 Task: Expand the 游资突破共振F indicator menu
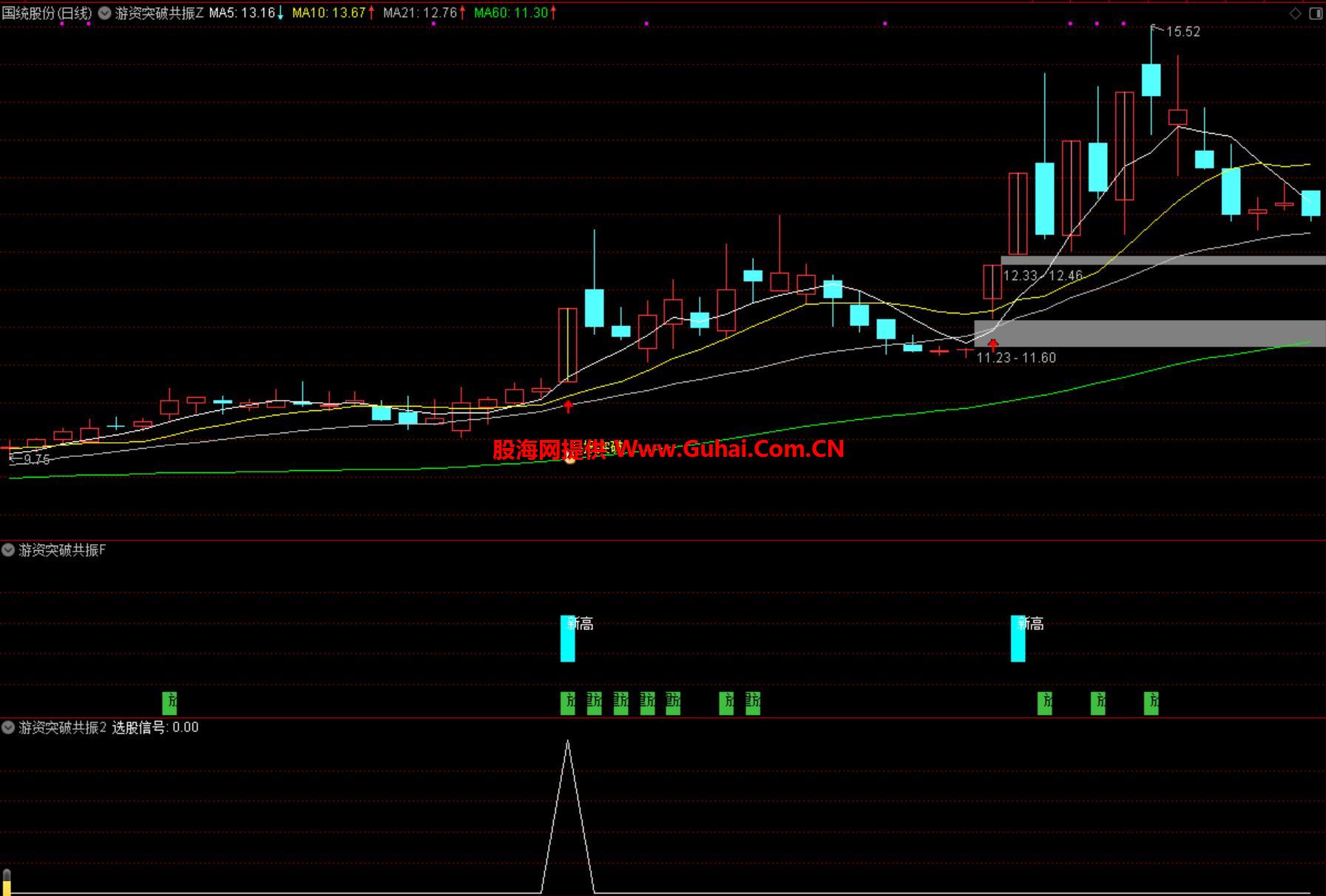[8, 550]
